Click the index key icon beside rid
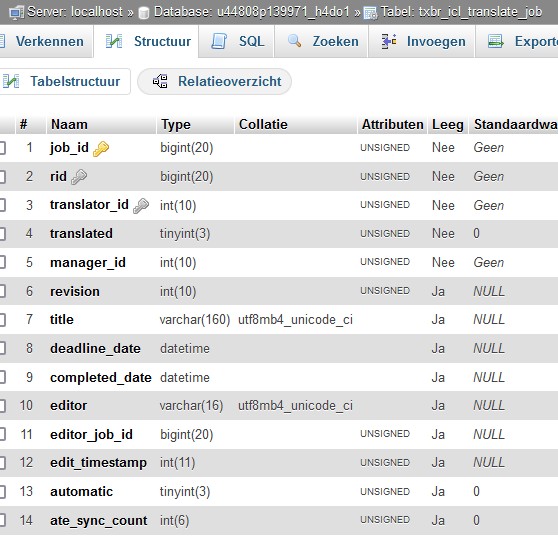The image size is (558, 549). pyautogui.click(x=79, y=177)
